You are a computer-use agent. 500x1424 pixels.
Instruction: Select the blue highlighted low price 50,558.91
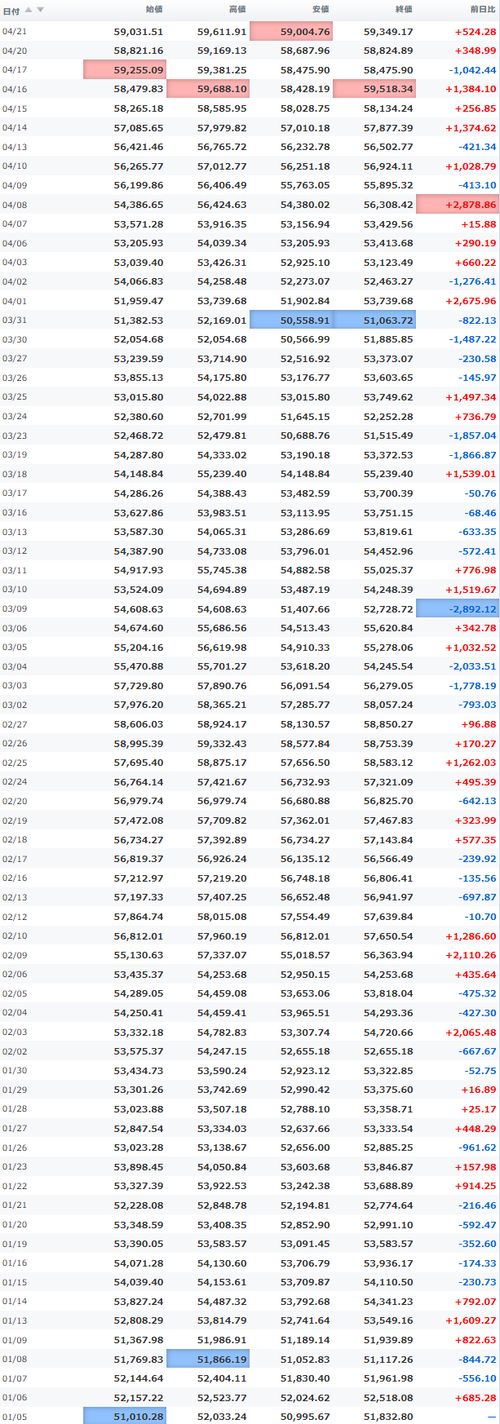[291, 319]
